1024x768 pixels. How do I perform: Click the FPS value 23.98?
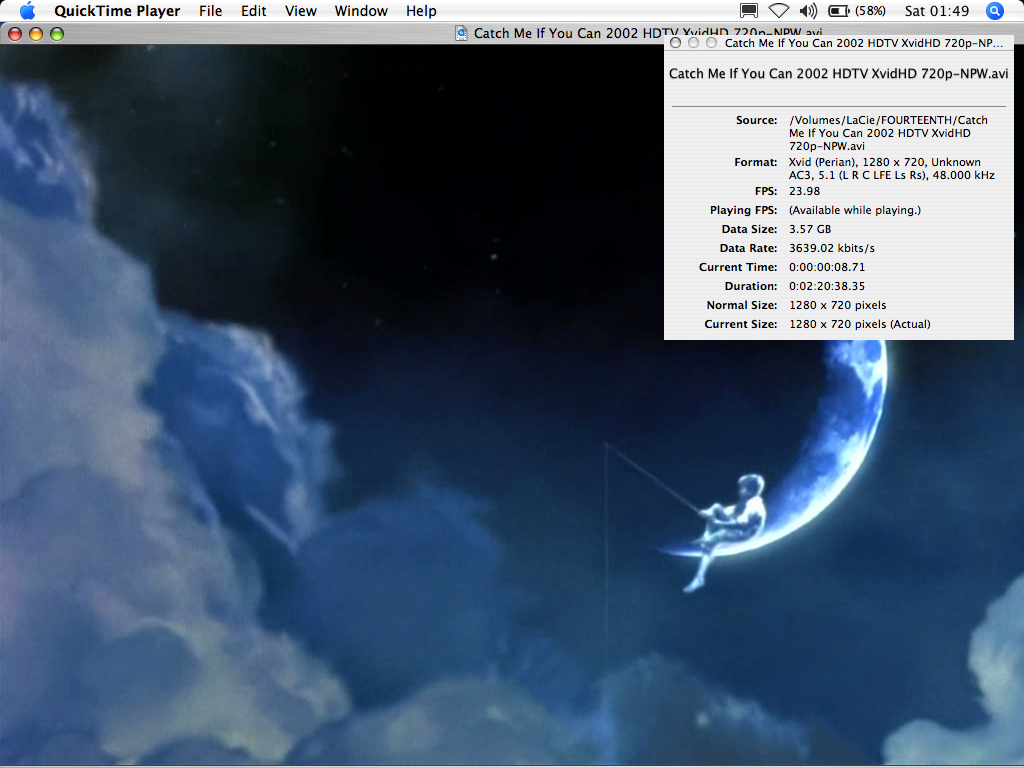coord(804,191)
